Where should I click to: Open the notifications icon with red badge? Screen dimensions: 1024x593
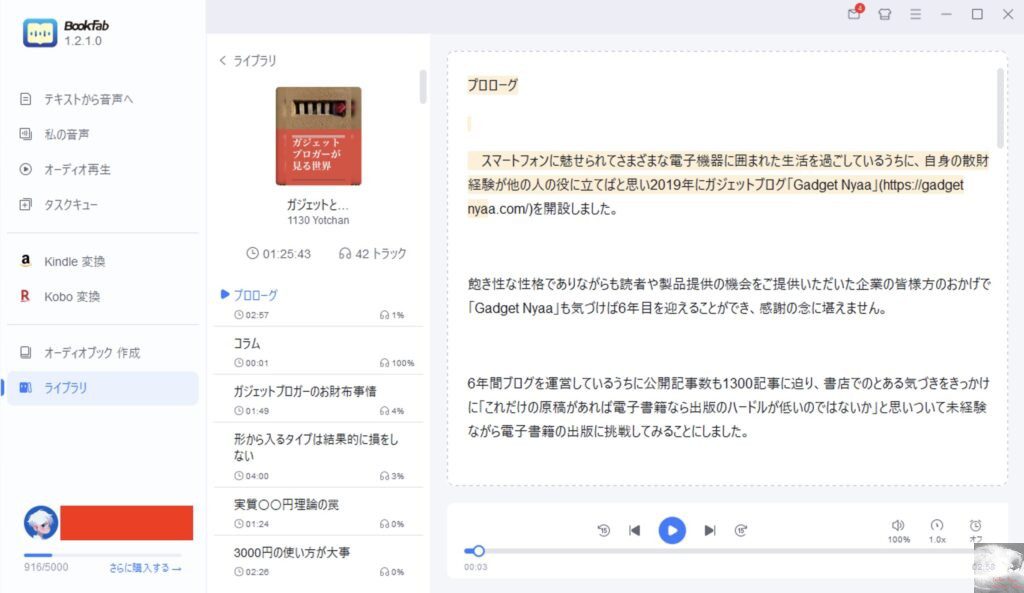[x=855, y=13]
